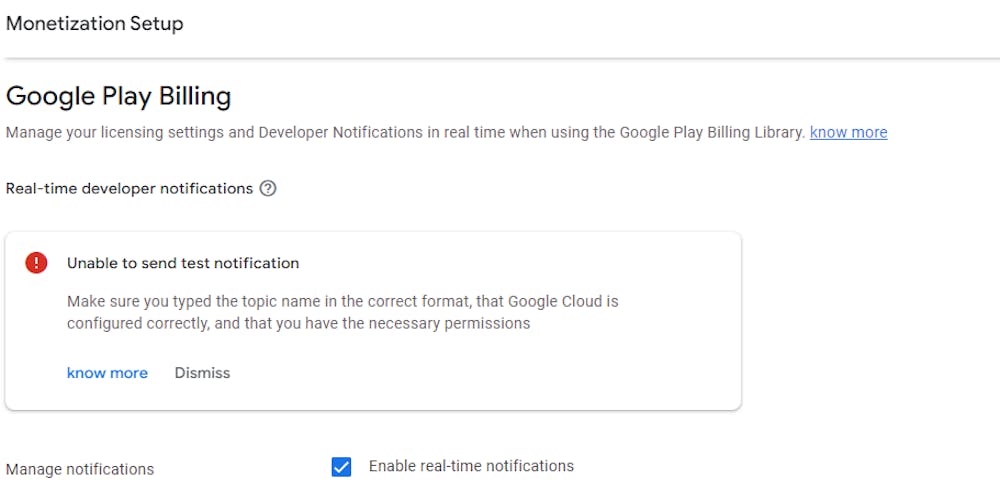Open the know more link in error card
The image size is (1000, 501).
coord(107,373)
